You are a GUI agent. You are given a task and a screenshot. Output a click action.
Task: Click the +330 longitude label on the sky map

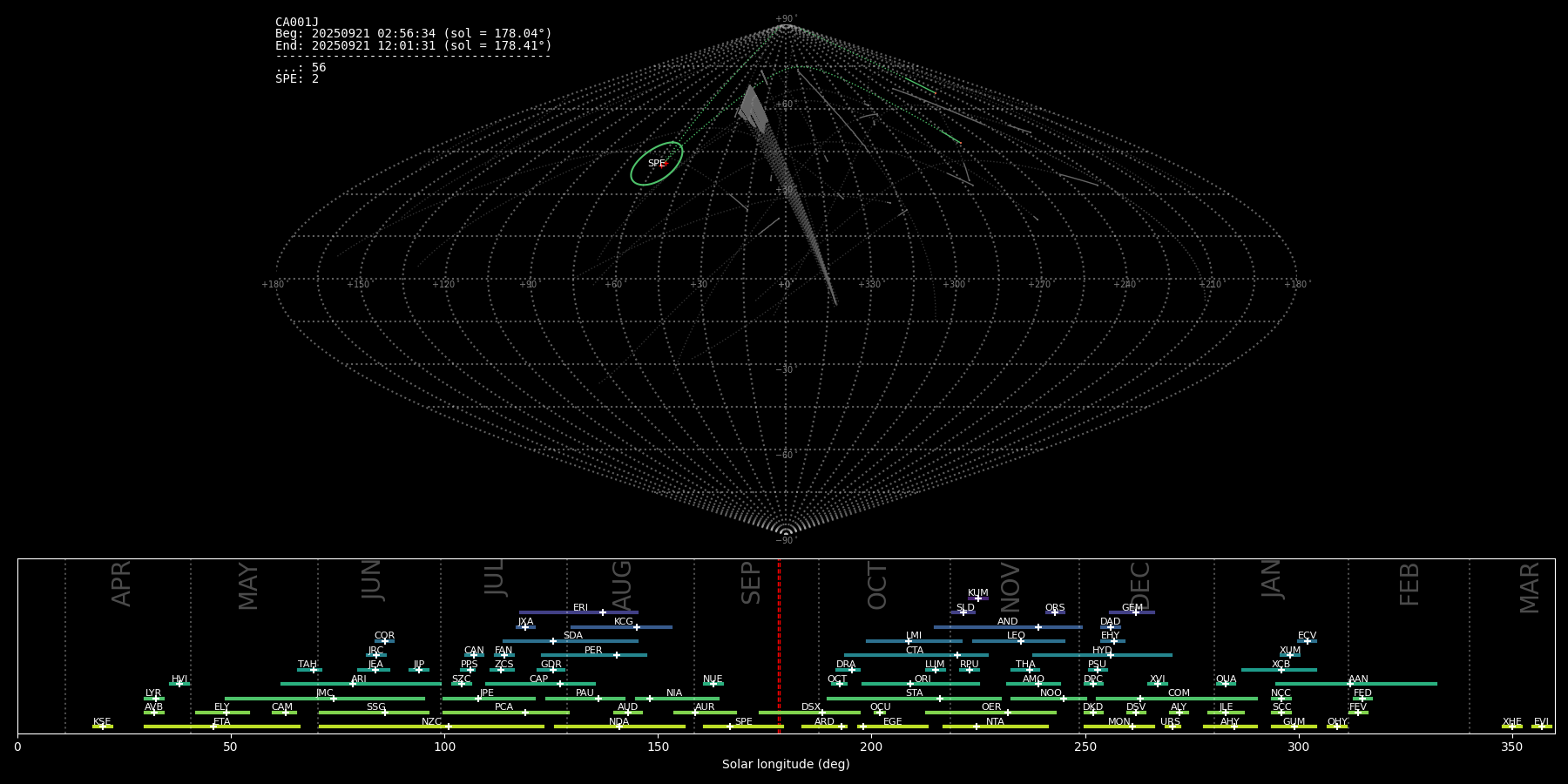868,284
